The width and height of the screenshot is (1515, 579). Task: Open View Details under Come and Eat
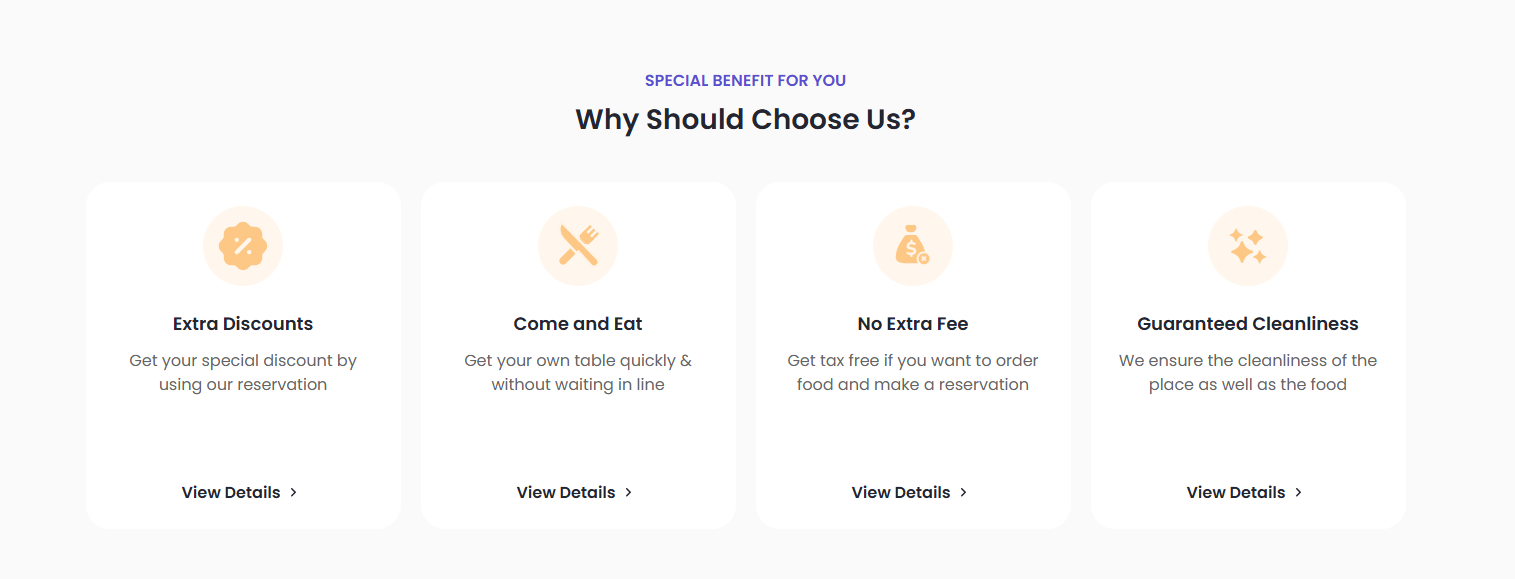pyautogui.click(x=575, y=492)
